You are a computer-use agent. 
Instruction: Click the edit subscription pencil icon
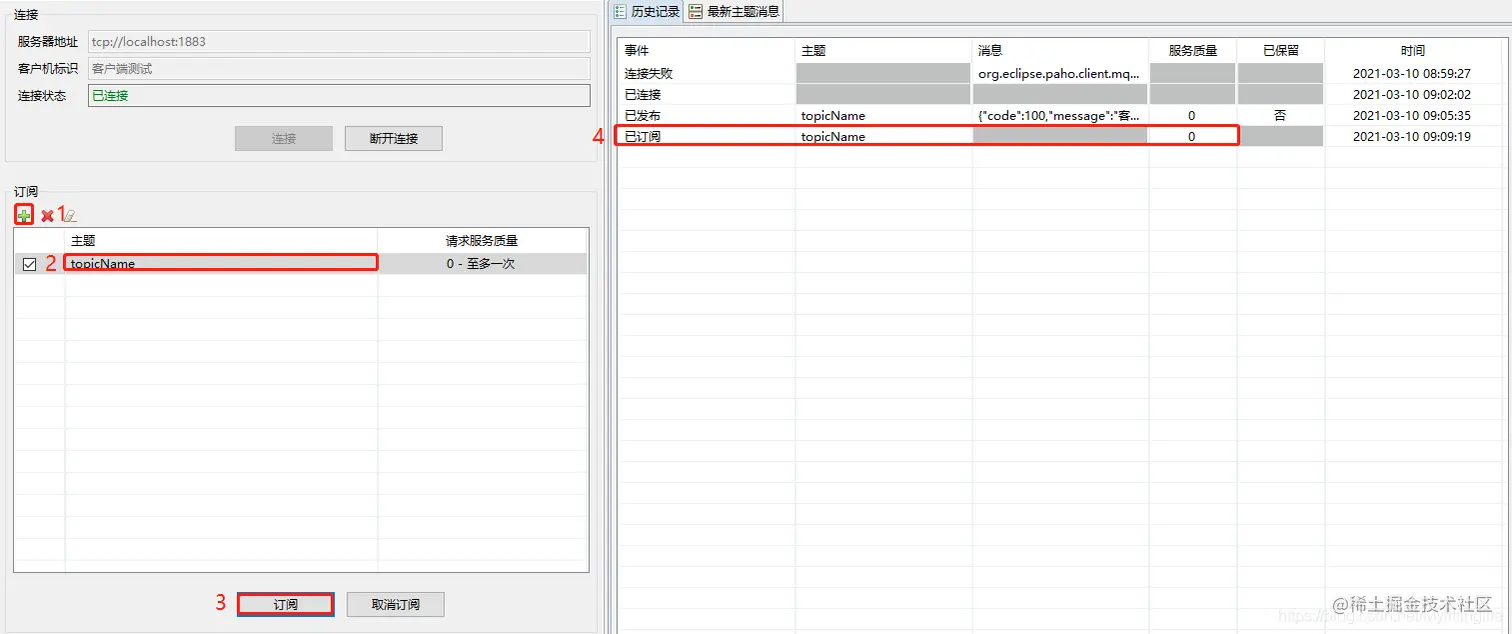click(x=70, y=216)
